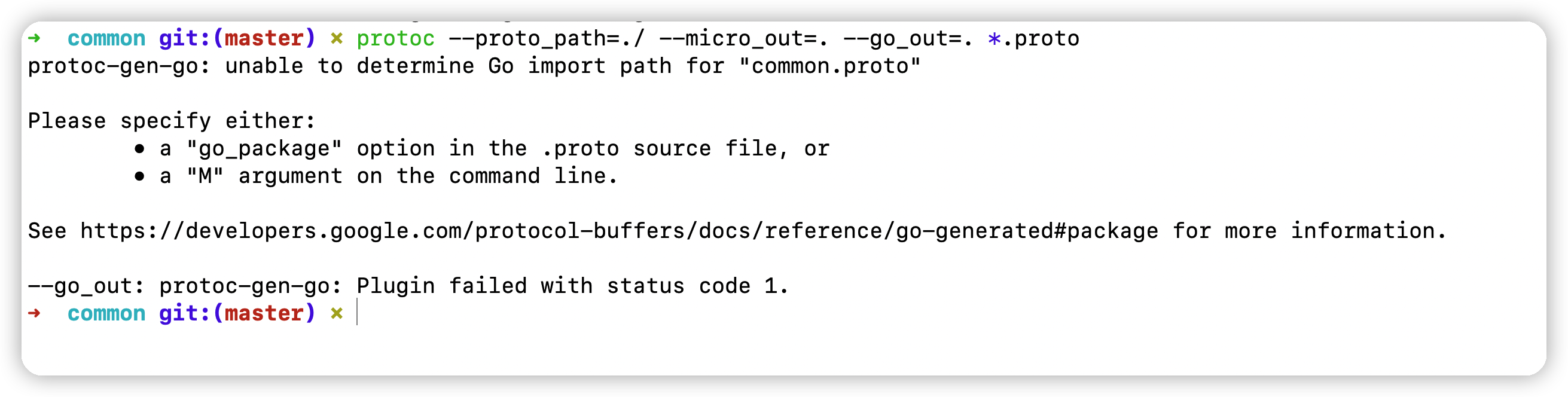This screenshot has width=1568, height=397.
Task: Click the --go_out=. argument in the command
Action: [908, 39]
